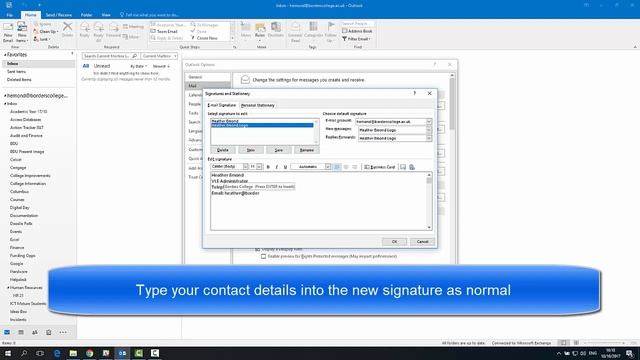Select the E-mail Signature tab

(222, 105)
